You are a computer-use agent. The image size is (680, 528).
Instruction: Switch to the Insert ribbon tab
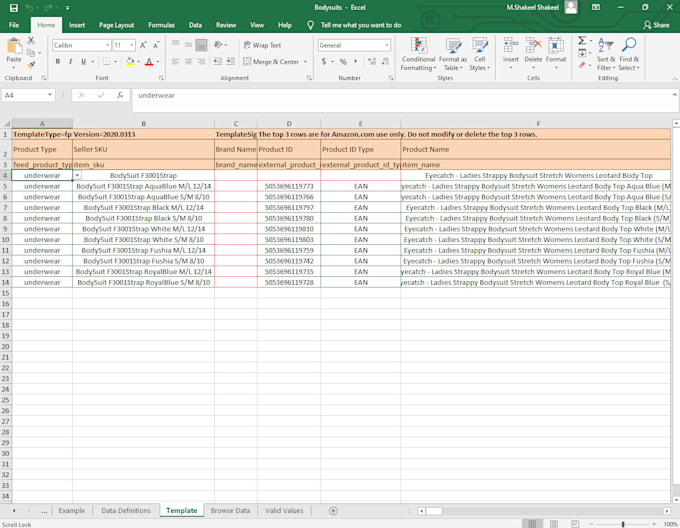pyautogui.click(x=77, y=25)
